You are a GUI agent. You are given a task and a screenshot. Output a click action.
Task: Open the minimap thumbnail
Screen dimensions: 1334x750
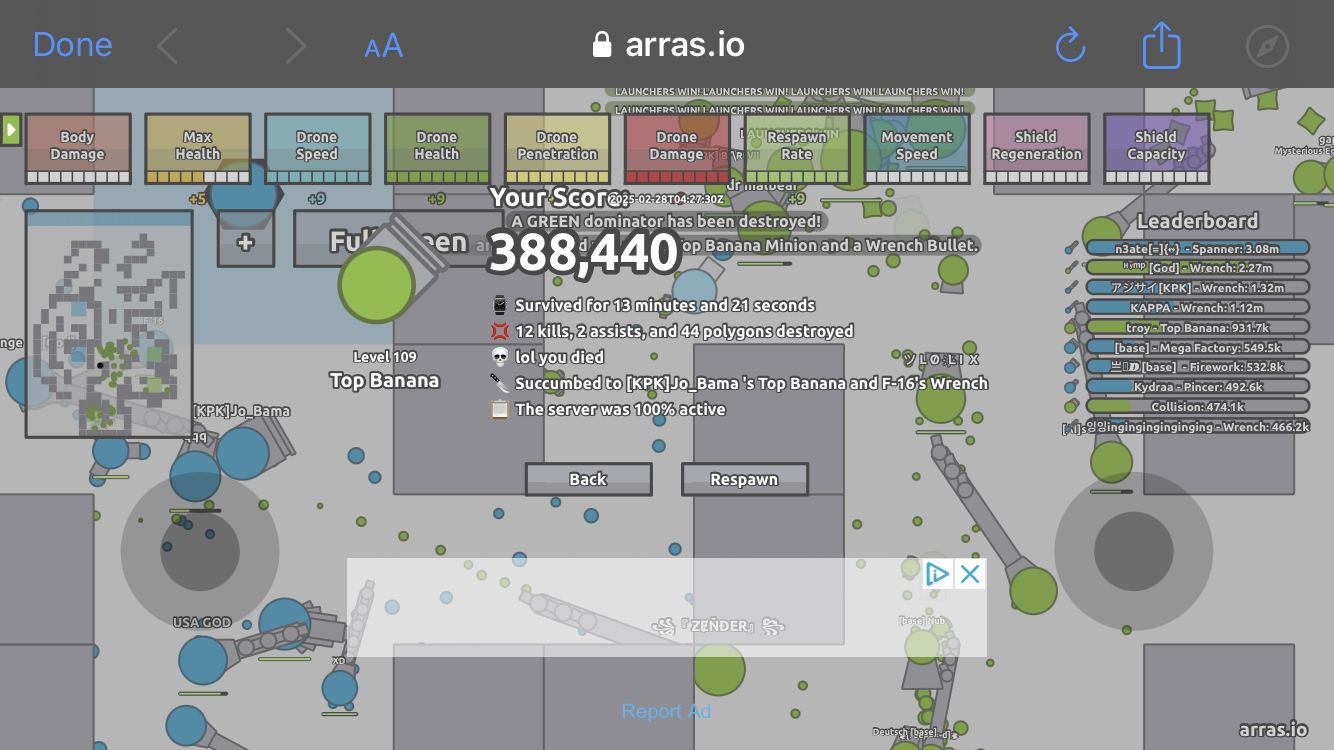pyautogui.click(x=109, y=323)
